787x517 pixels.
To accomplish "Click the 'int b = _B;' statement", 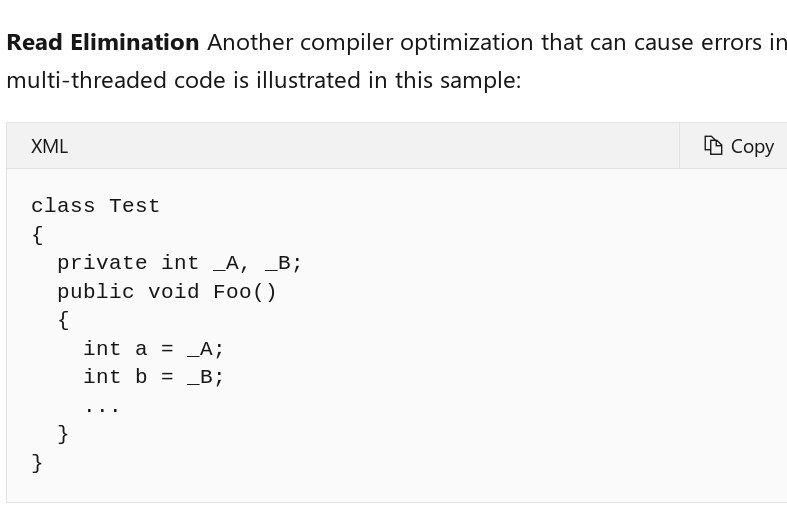I will tap(153, 377).
